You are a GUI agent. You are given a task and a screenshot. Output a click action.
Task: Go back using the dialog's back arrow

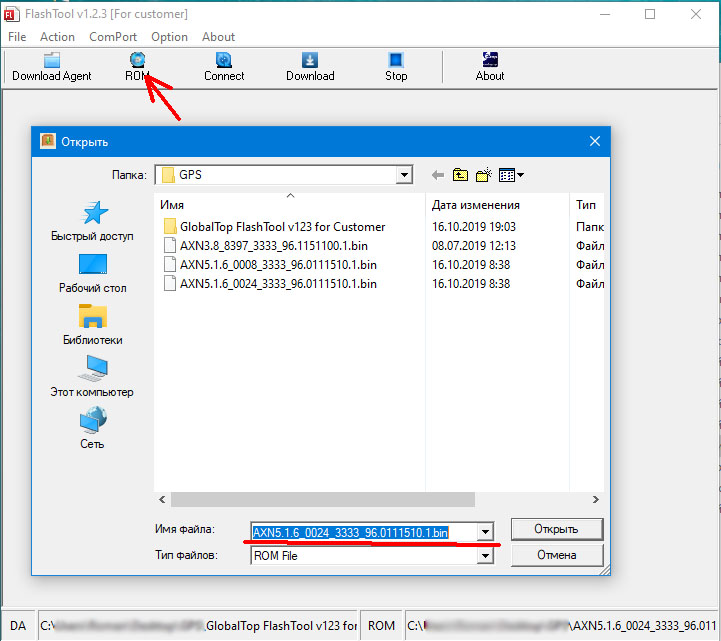[x=435, y=175]
